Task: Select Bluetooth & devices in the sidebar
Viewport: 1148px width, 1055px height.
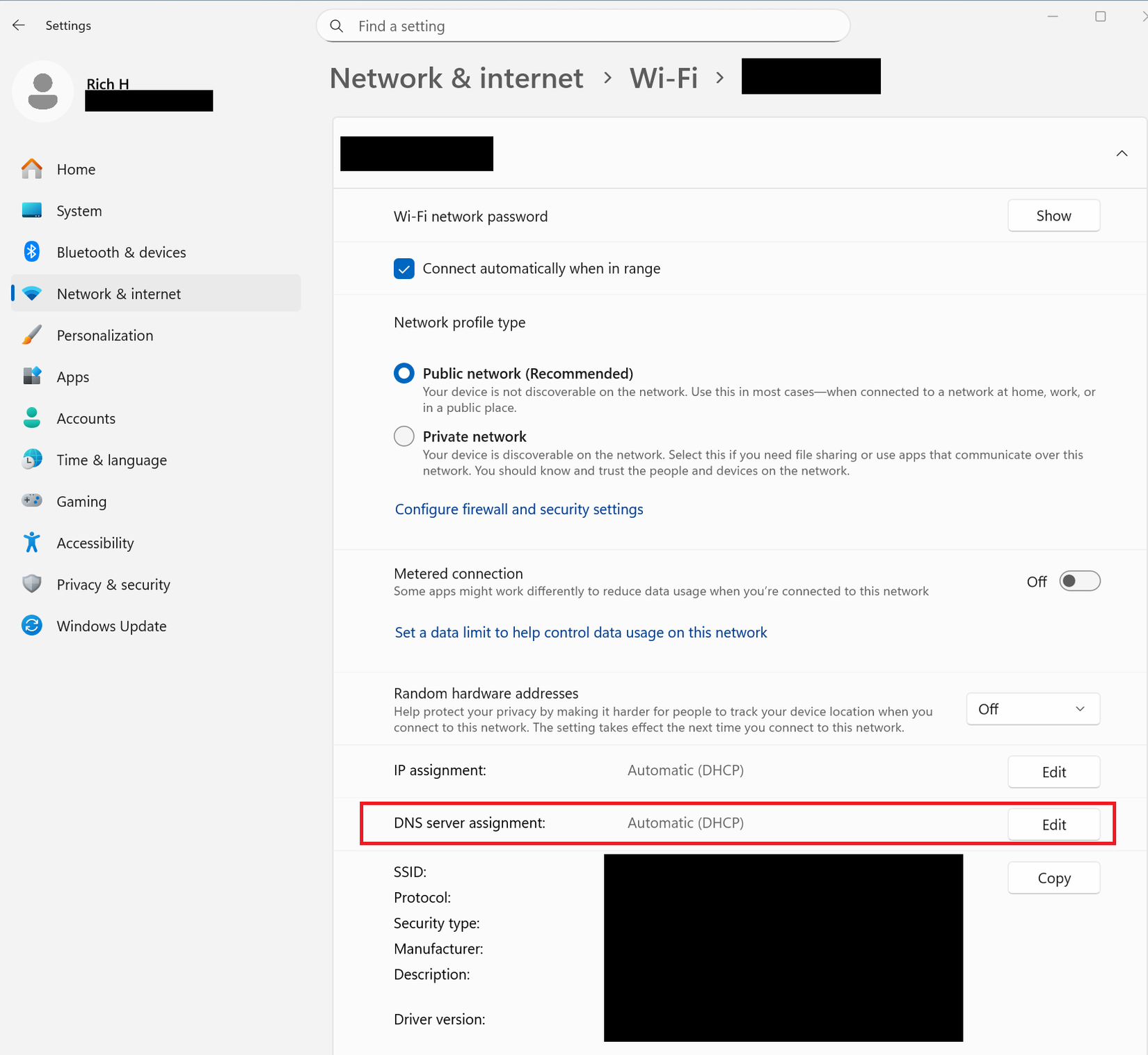Action: pyautogui.click(x=121, y=252)
